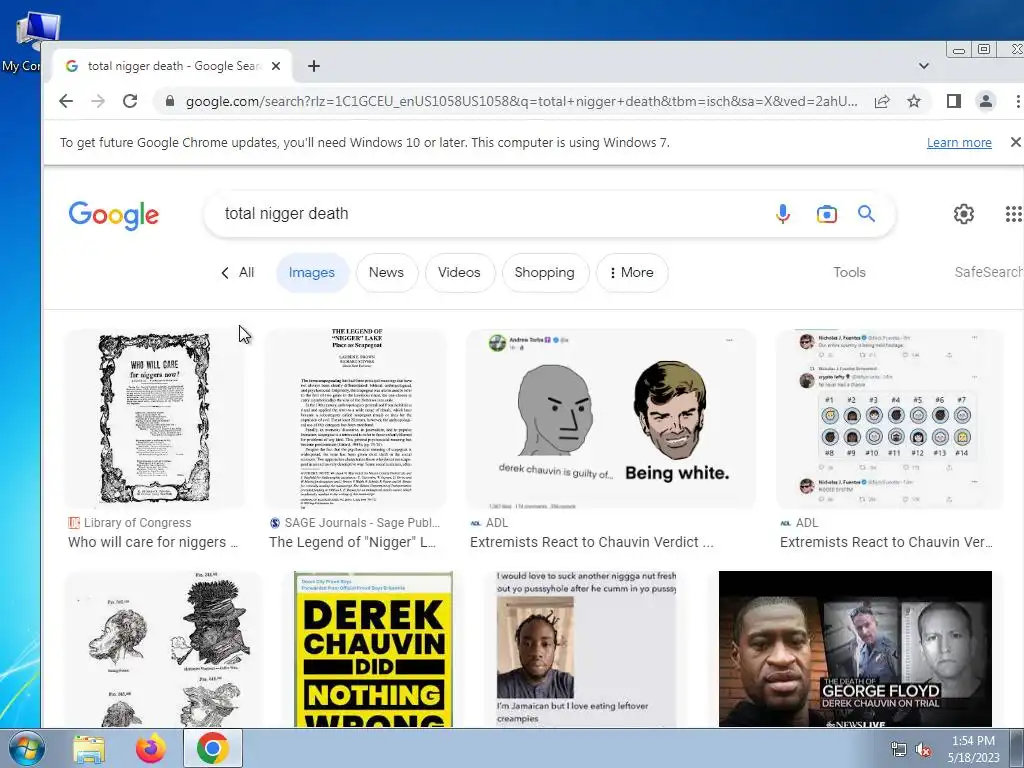Switch to the Videos results tab
The width and height of the screenshot is (1024, 768).
click(x=459, y=272)
